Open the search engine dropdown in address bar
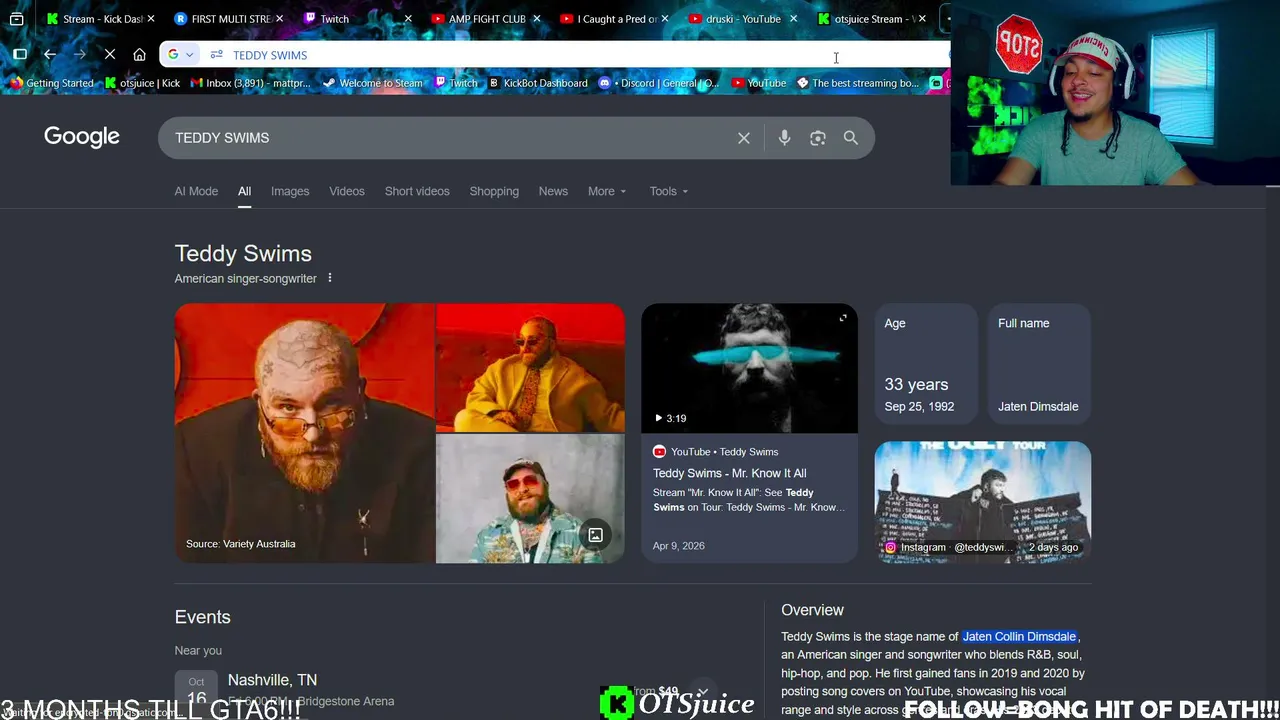 click(180, 55)
